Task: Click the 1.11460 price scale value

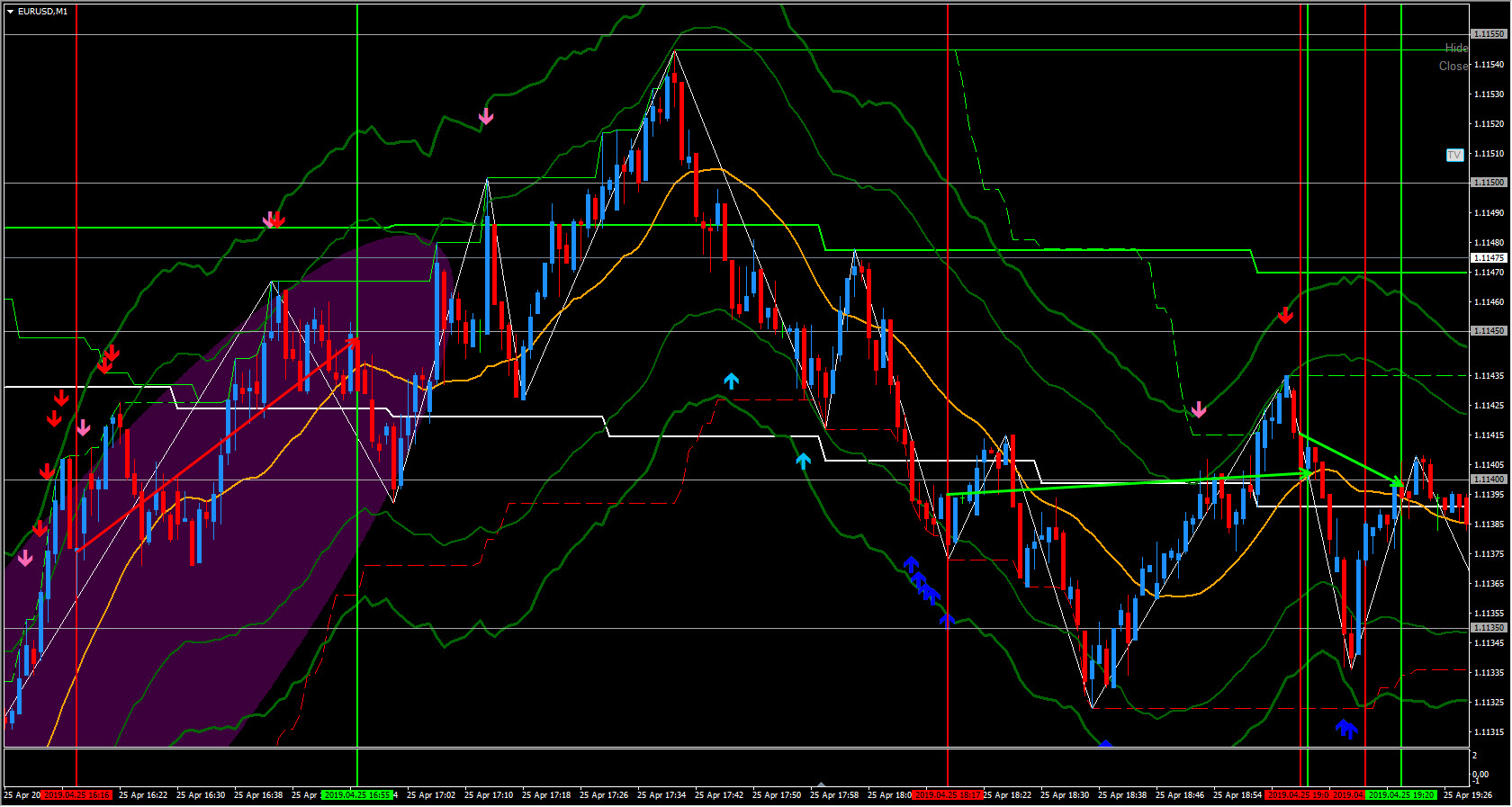Action: [x=1489, y=302]
